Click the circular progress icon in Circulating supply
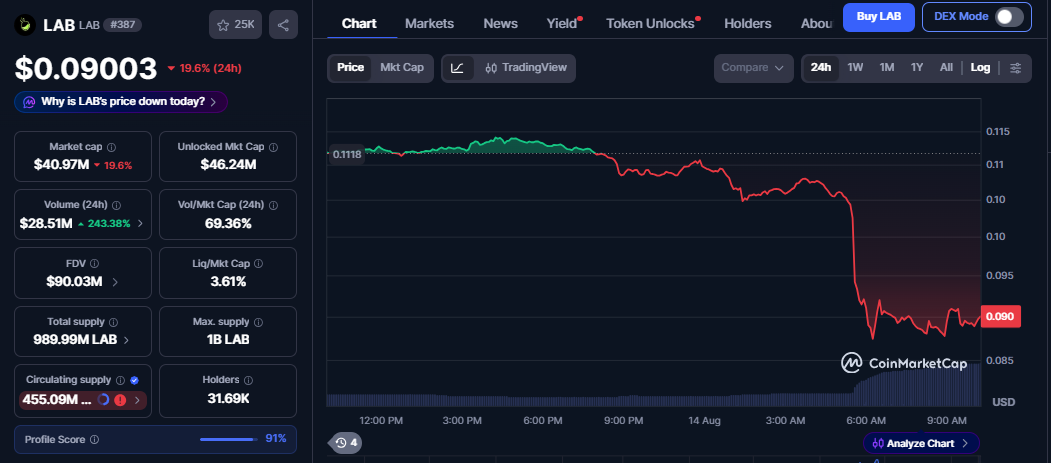The height and width of the screenshot is (463, 1051). 103,400
